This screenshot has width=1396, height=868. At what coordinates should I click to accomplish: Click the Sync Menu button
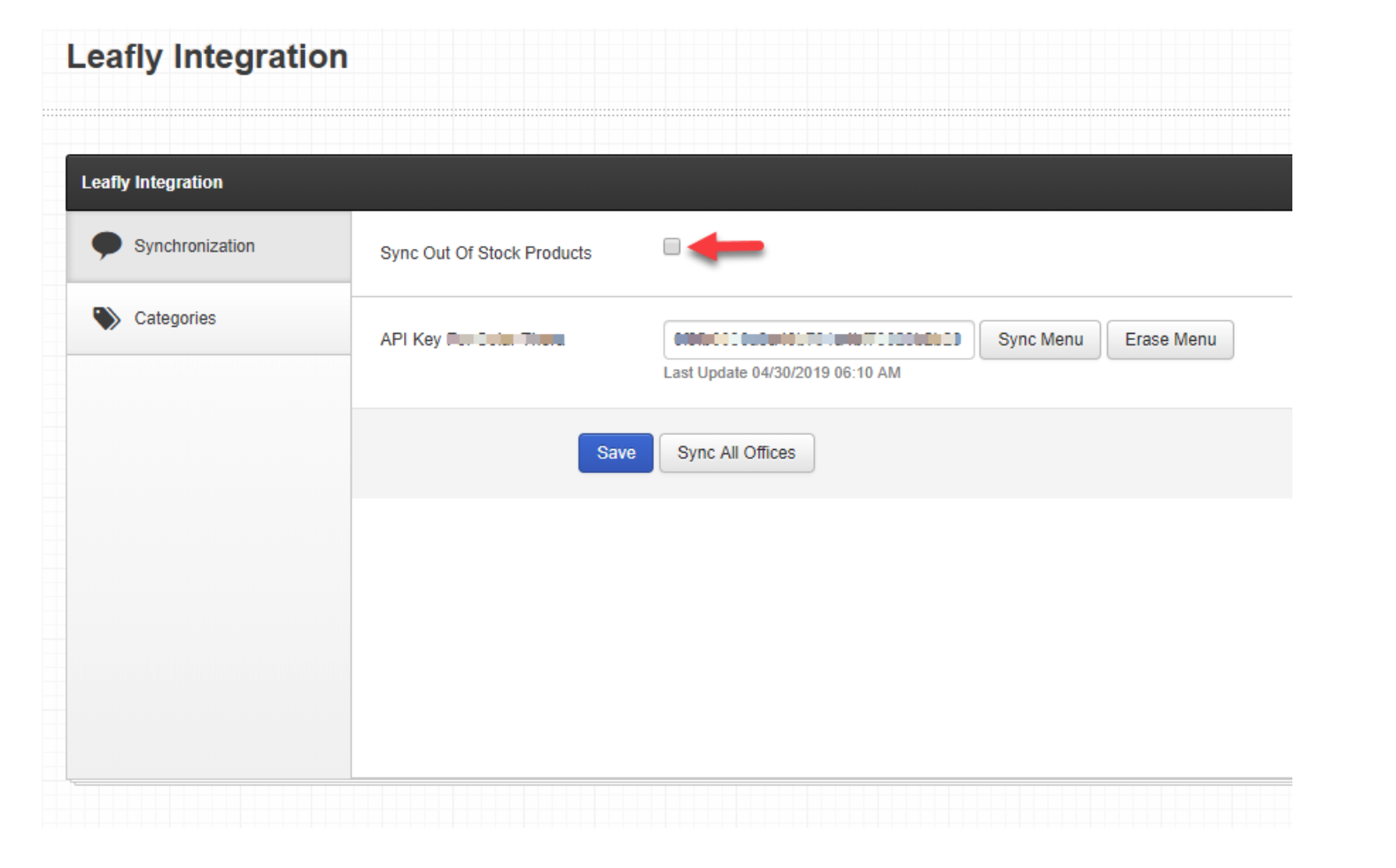coord(1040,340)
